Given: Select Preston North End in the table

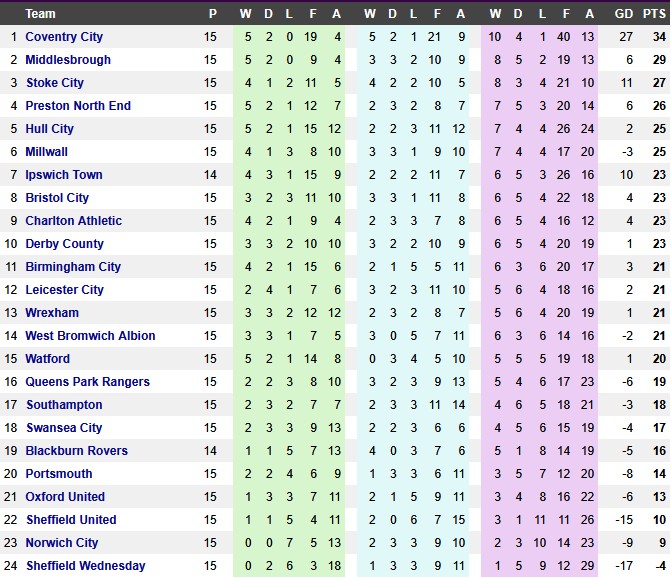Looking at the screenshot, I should pyautogui.click(x=78, y=106).
